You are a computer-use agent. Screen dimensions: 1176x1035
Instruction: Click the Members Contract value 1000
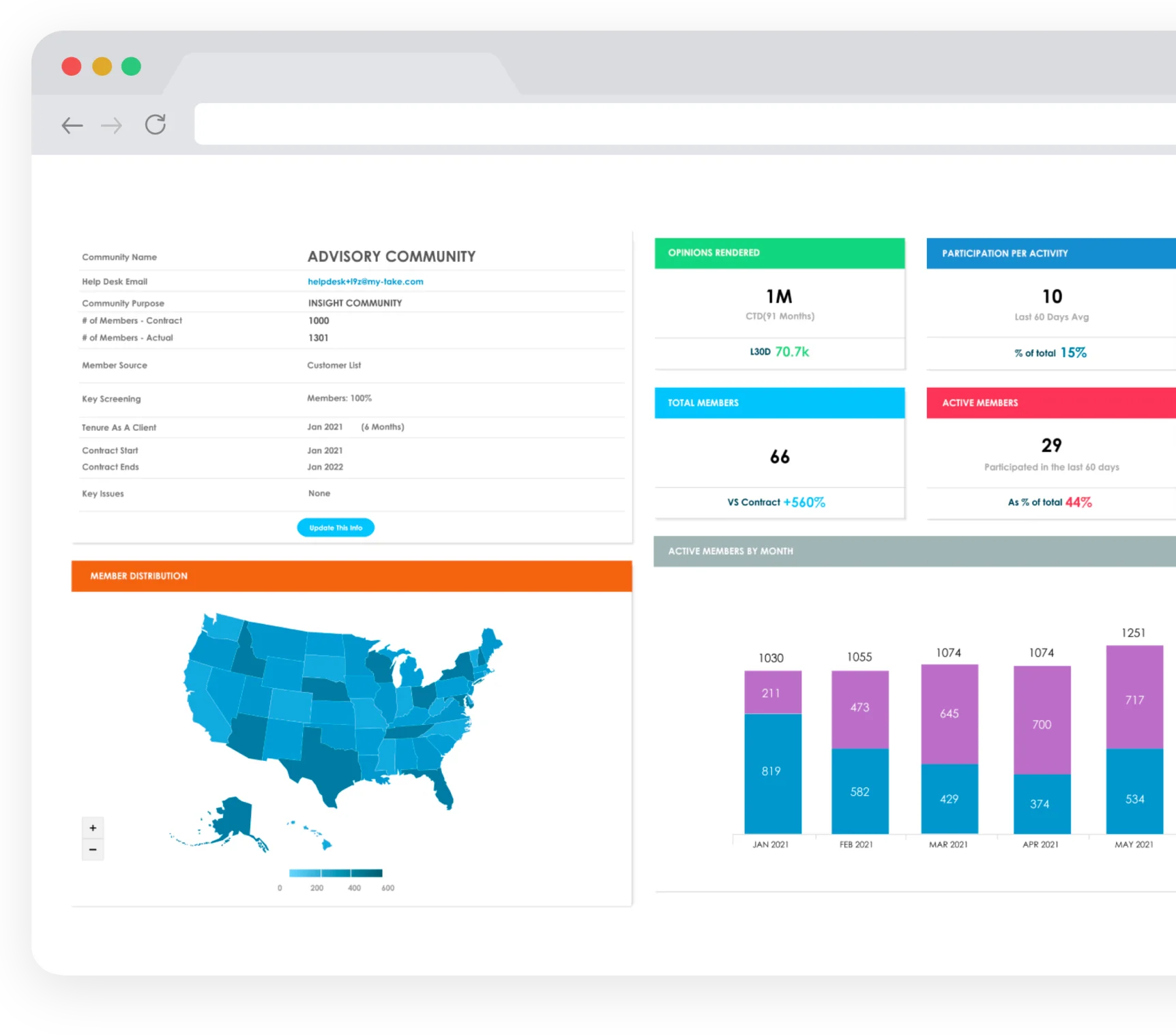319,320
